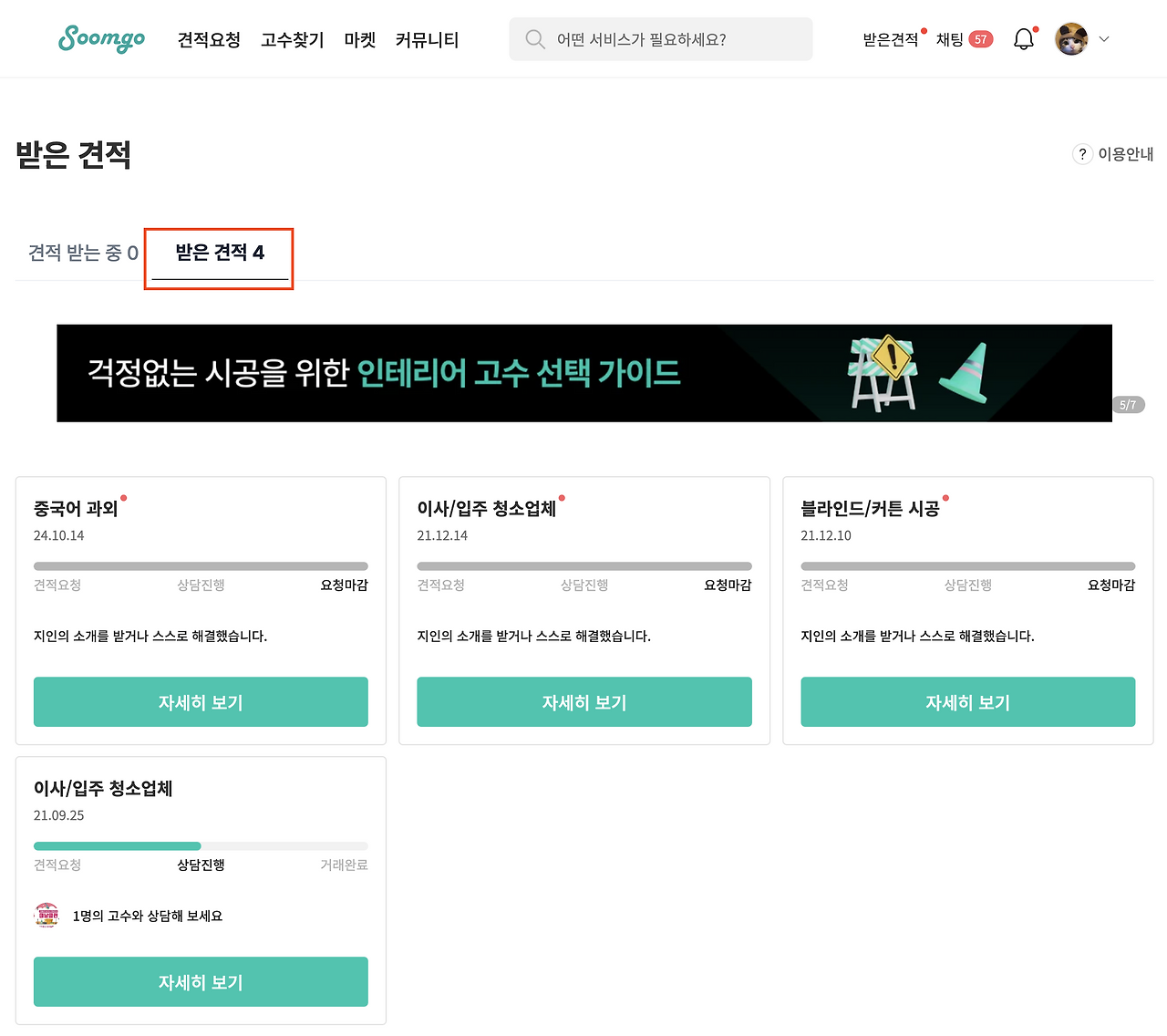Go to the 커뮤니티 menu

click(427, 39)
